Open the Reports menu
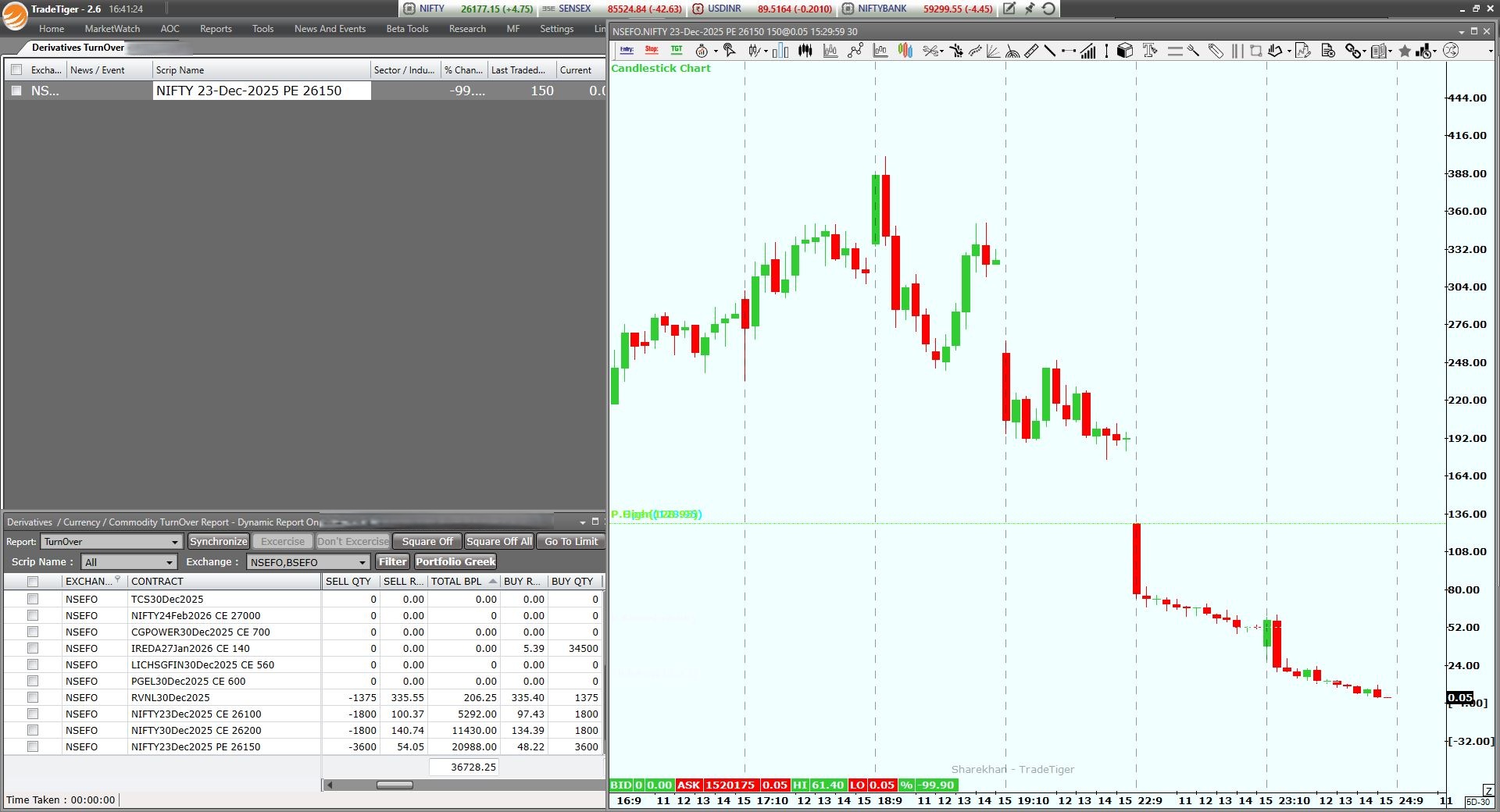 point(216,29)
